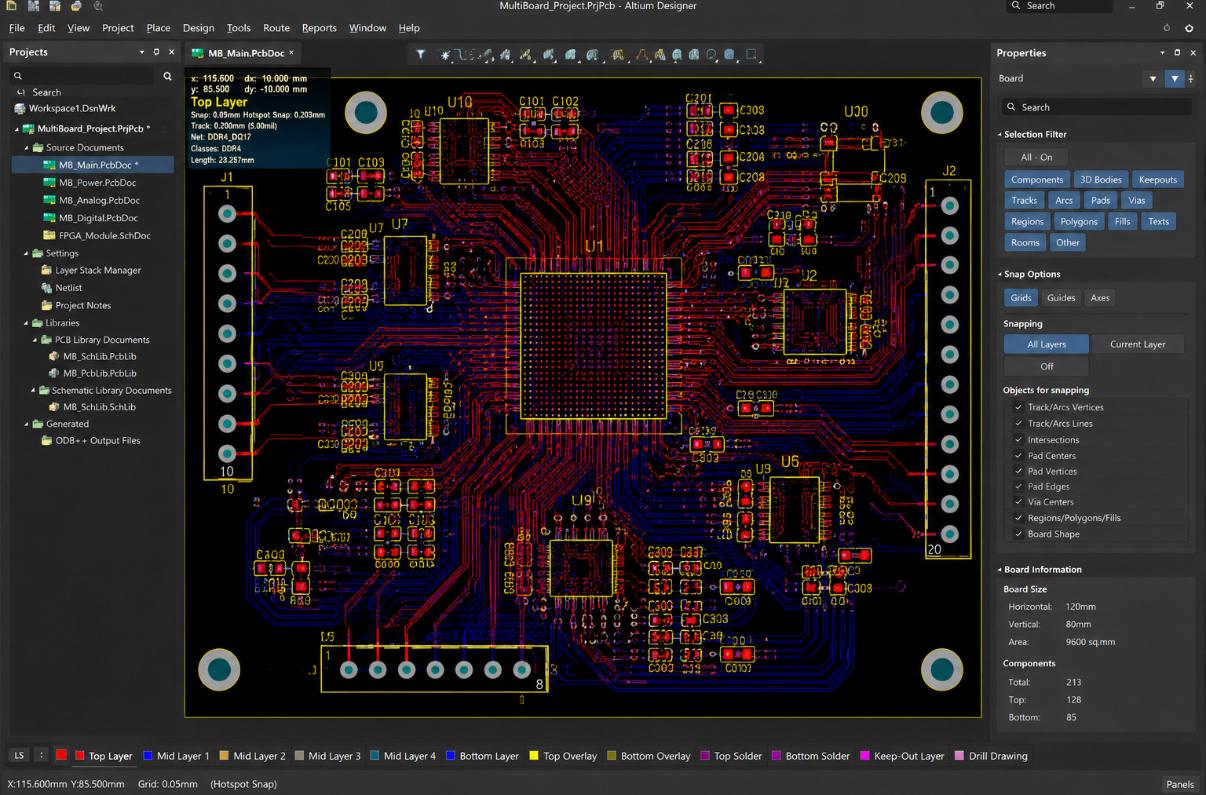
Task: Click the magnifier search icon in Projects panel
Action: (x=167, y=75)
